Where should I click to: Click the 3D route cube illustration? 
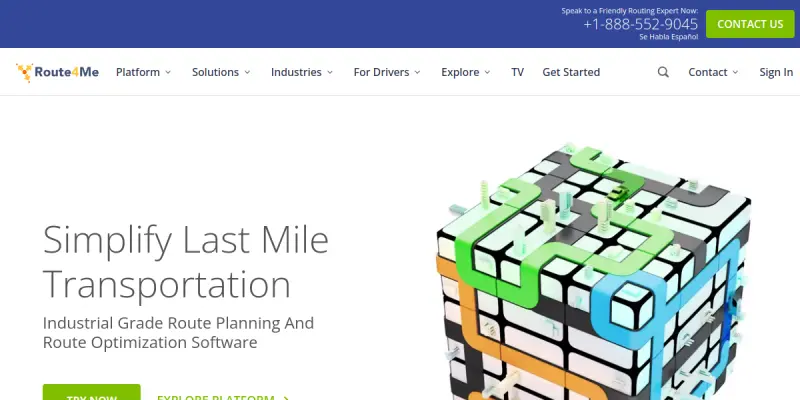click(593, 272)
